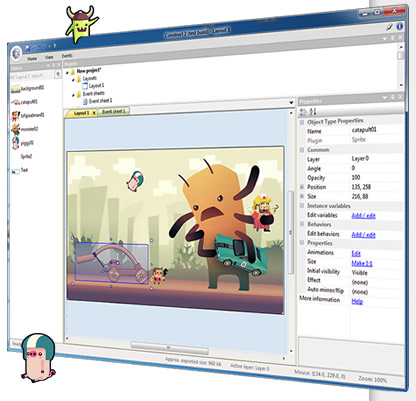Click the Zoom: 100% status bar entry
Image resolution: width=416 pixels, height=401 pixels.
coord(372,379)
